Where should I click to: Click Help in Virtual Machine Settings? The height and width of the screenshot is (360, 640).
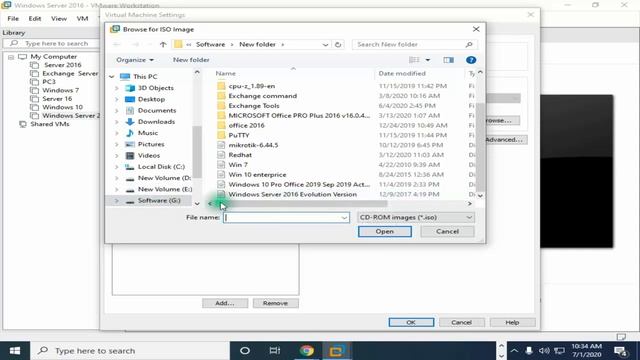pyautogui.click(x=512, y=322)
